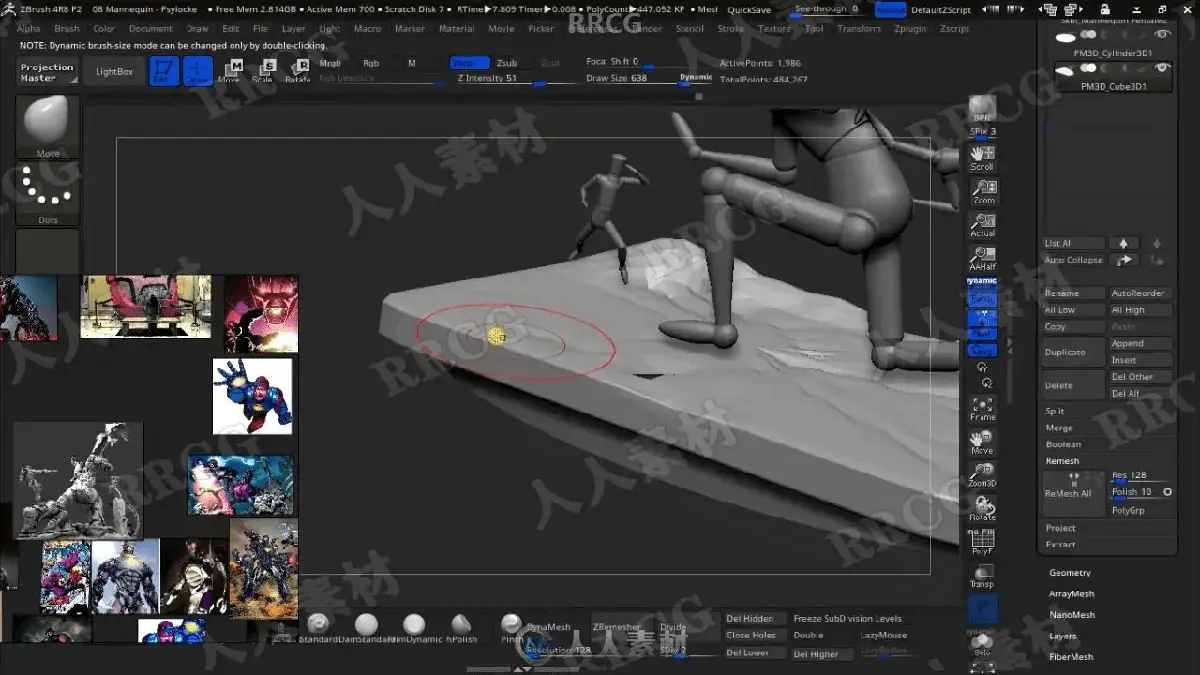Viewport: 1200px width, 675px height.
Task: Select the Standard brush at bottom shelf
Action: (319, 627)
